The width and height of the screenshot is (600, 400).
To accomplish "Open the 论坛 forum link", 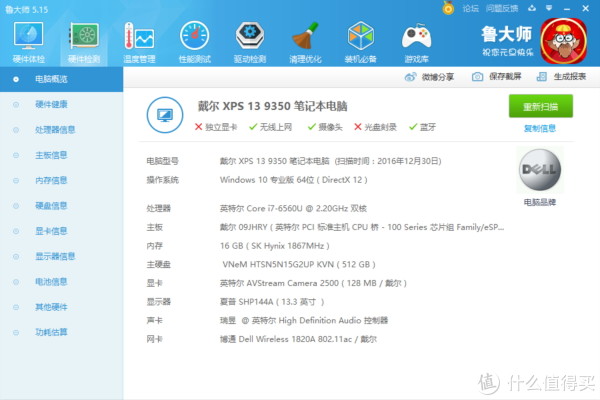I will pos(471,8).
